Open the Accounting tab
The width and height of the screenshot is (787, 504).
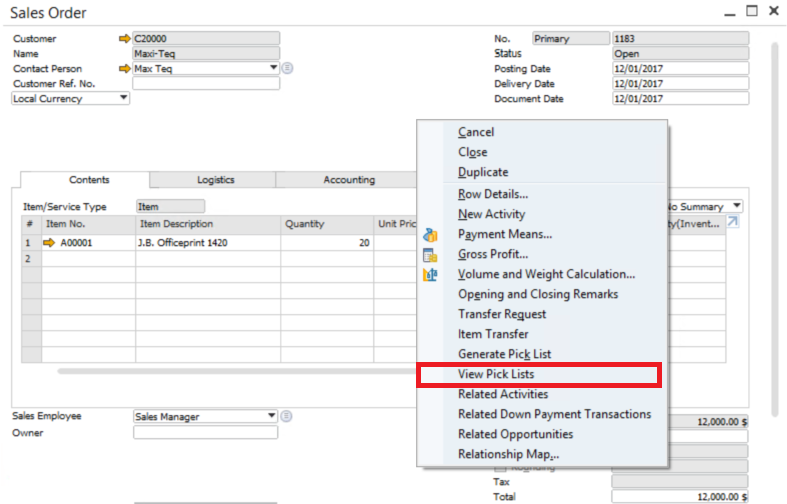[x=349, y=180]
